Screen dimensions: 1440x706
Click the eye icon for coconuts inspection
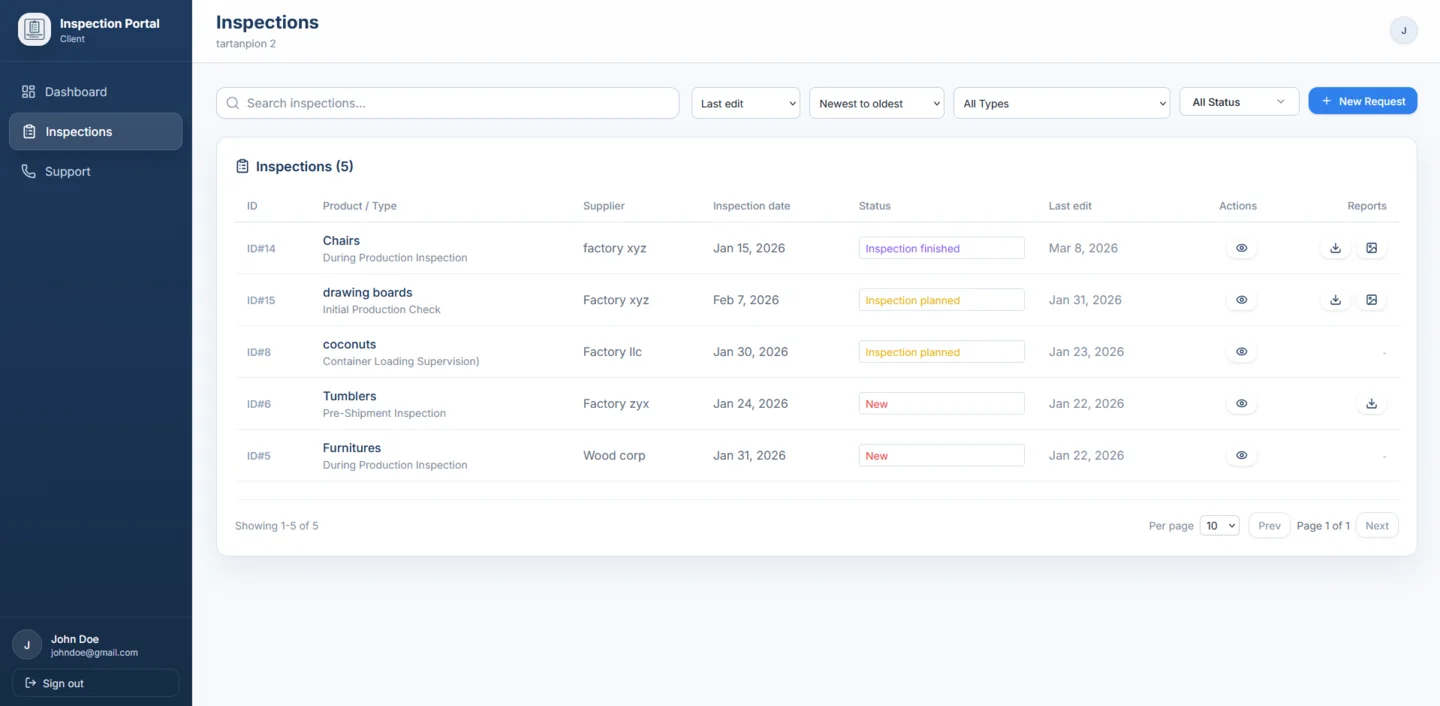point(1241,352)
